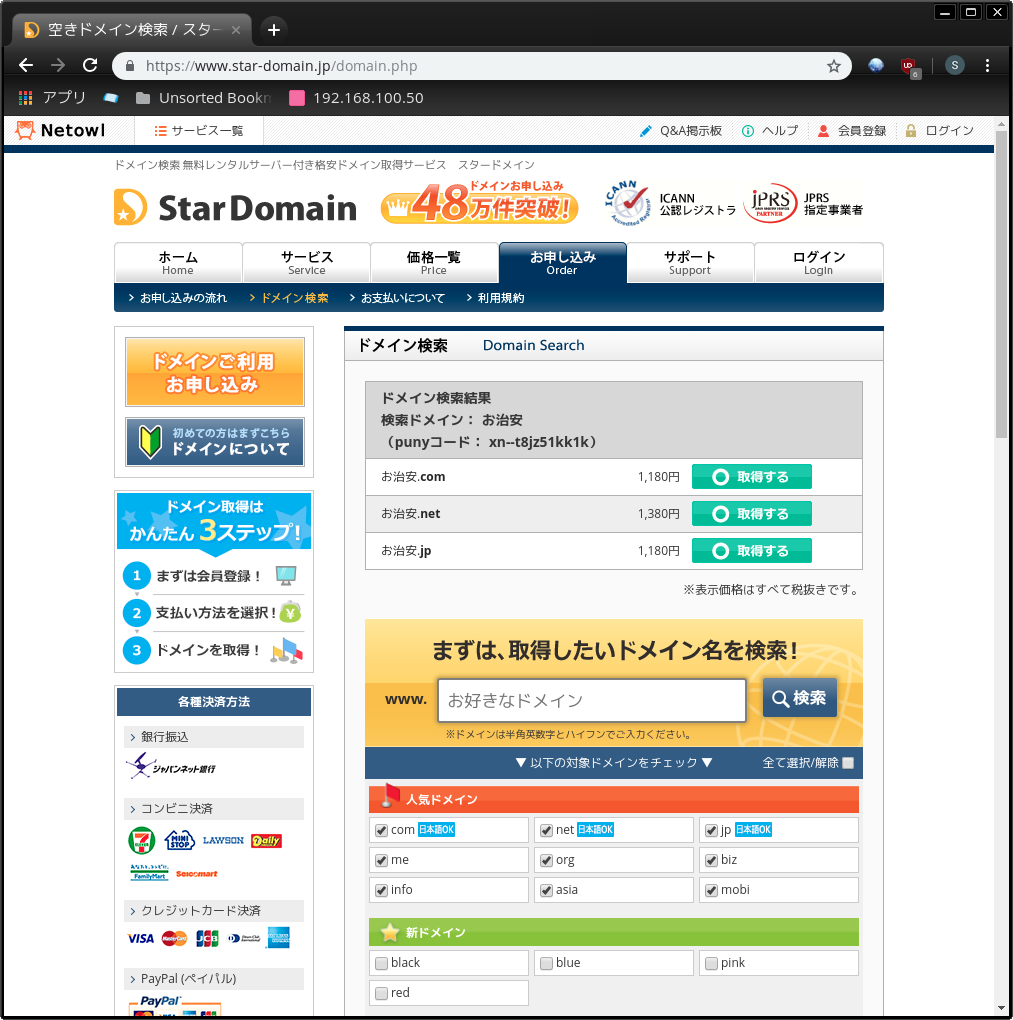Open the Chrome three-dot menu

click(987, 65)
